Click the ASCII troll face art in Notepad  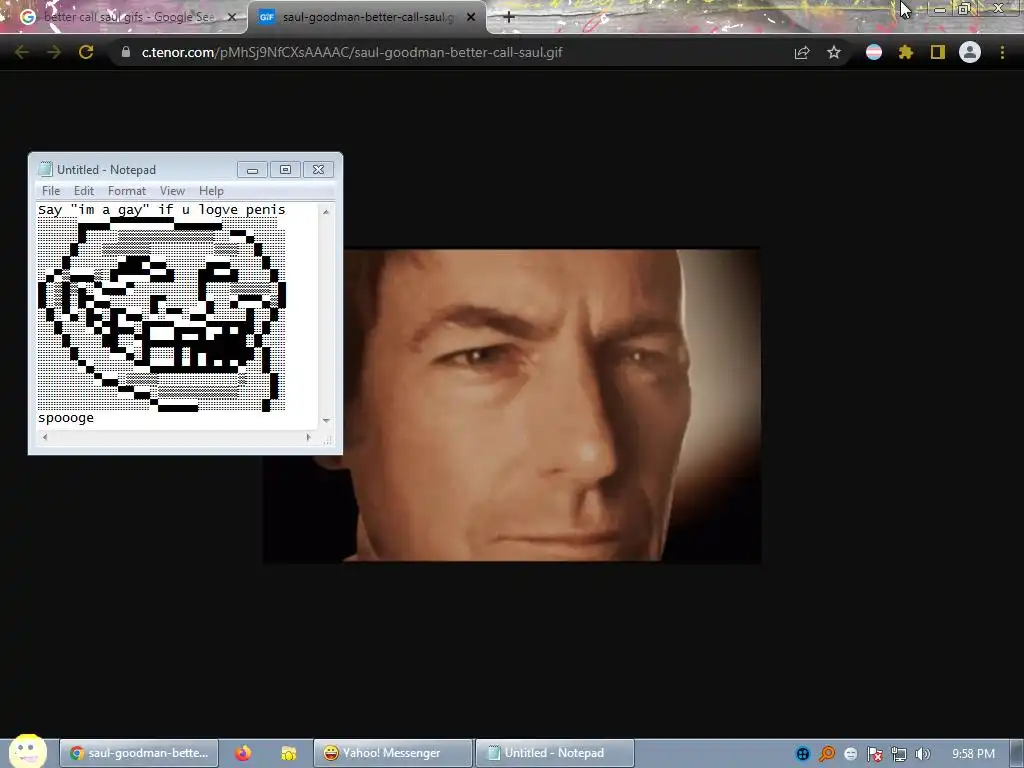(x=162, y=315)
